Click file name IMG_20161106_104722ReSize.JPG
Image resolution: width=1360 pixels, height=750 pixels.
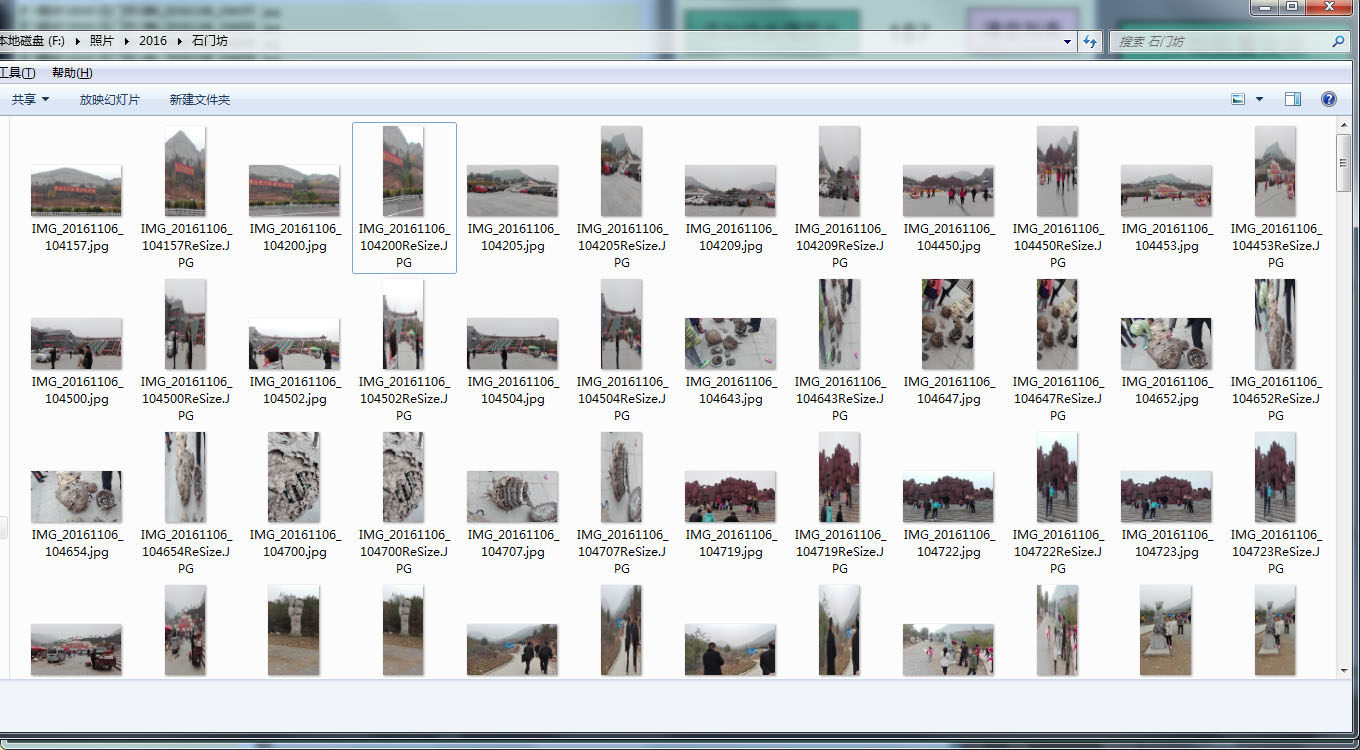[1058, 551]
